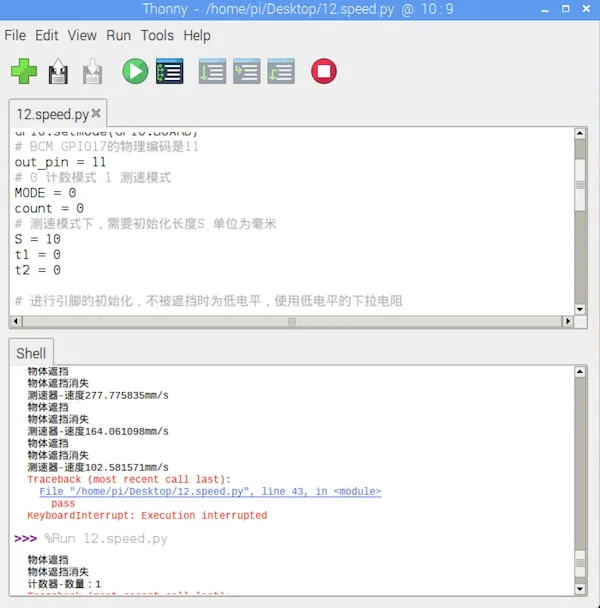The height and width of the screenshot is (608, 600).
Task: Open traceback link to line 43
Action: 210,491
